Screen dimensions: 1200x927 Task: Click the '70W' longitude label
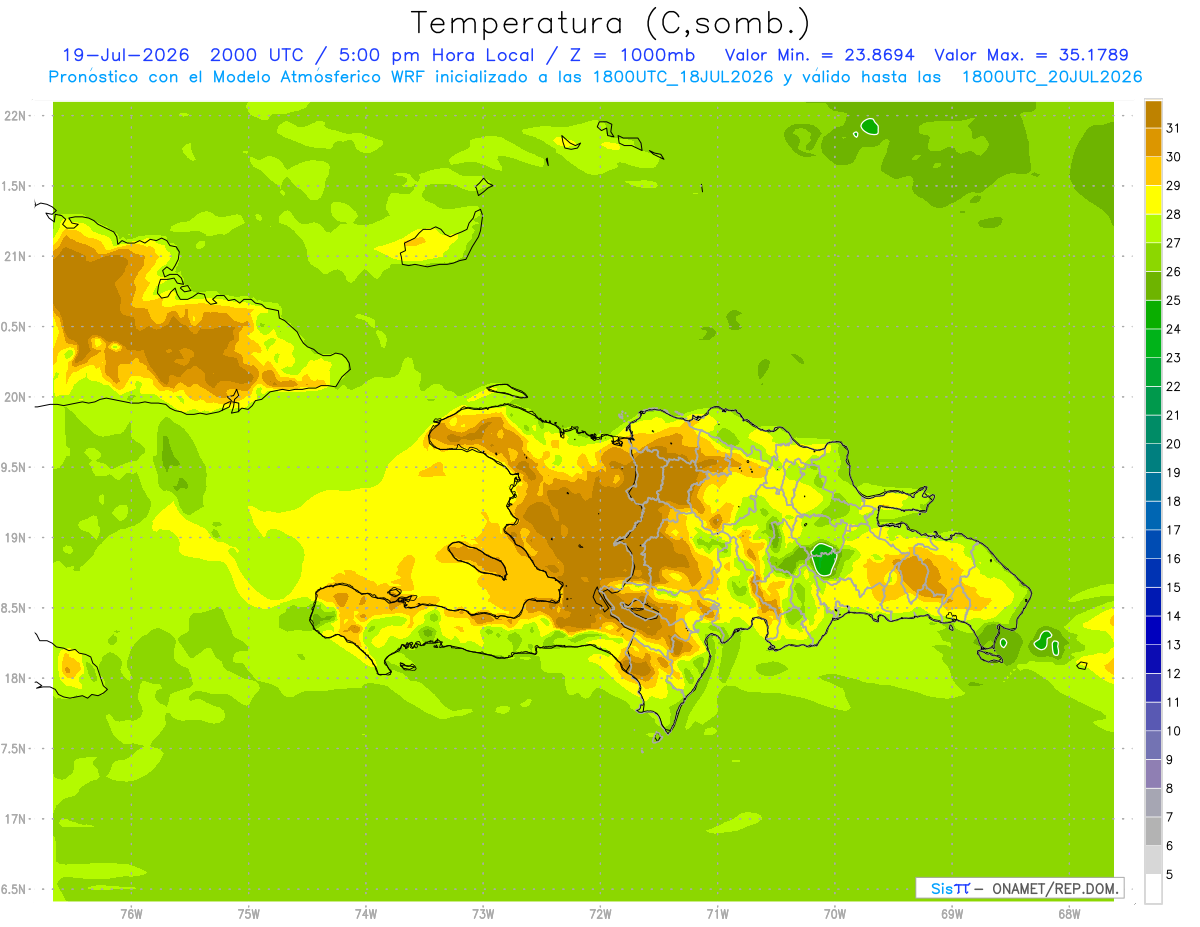click(x=835, y=913)
